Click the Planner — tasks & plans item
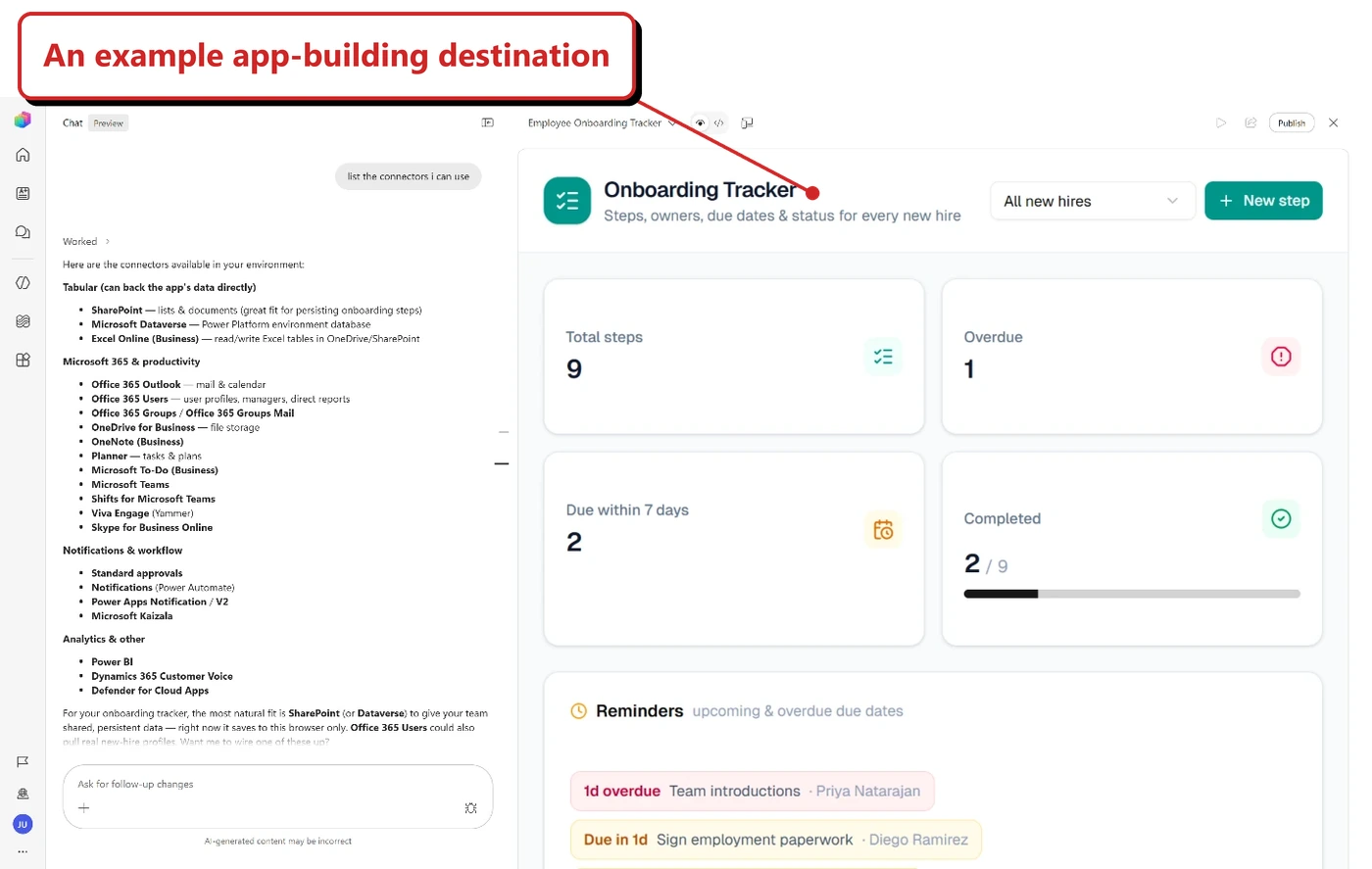Viewport: 1372px width, 869px height. pos(147,456)
